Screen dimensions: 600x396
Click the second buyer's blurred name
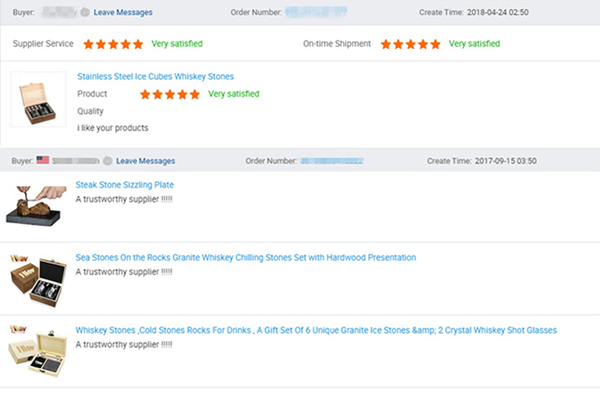(76, 161)
